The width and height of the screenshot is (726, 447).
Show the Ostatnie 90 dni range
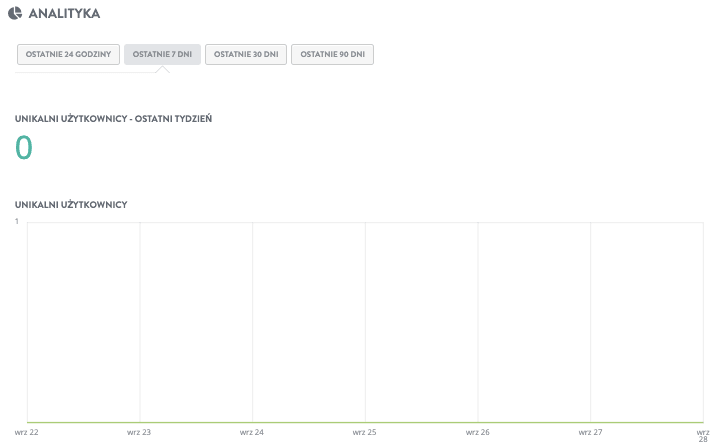pyautogui.click(x=332, y=54)
